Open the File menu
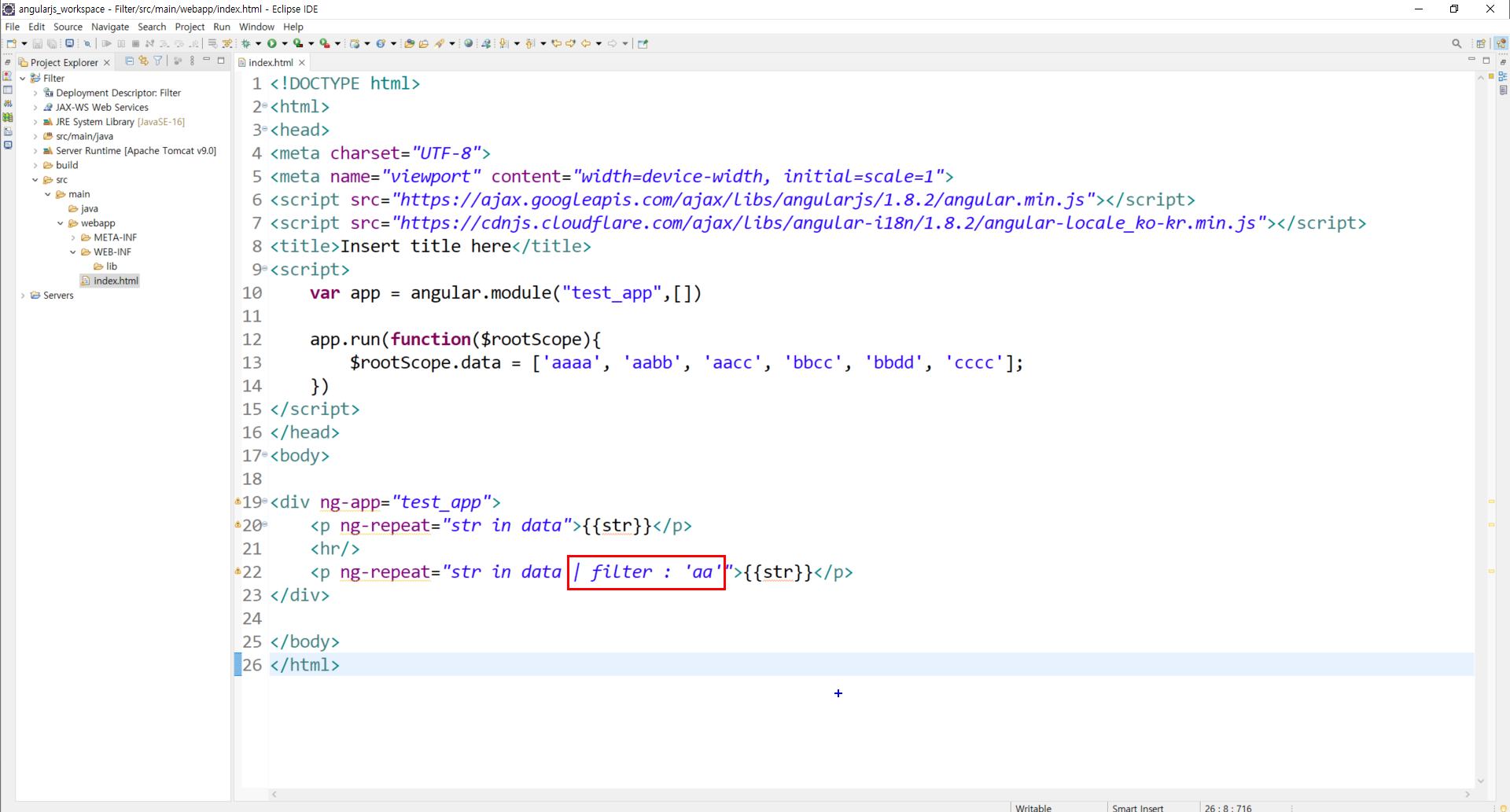This screenshot has width=1510, height=812. (x=13, y=27)
